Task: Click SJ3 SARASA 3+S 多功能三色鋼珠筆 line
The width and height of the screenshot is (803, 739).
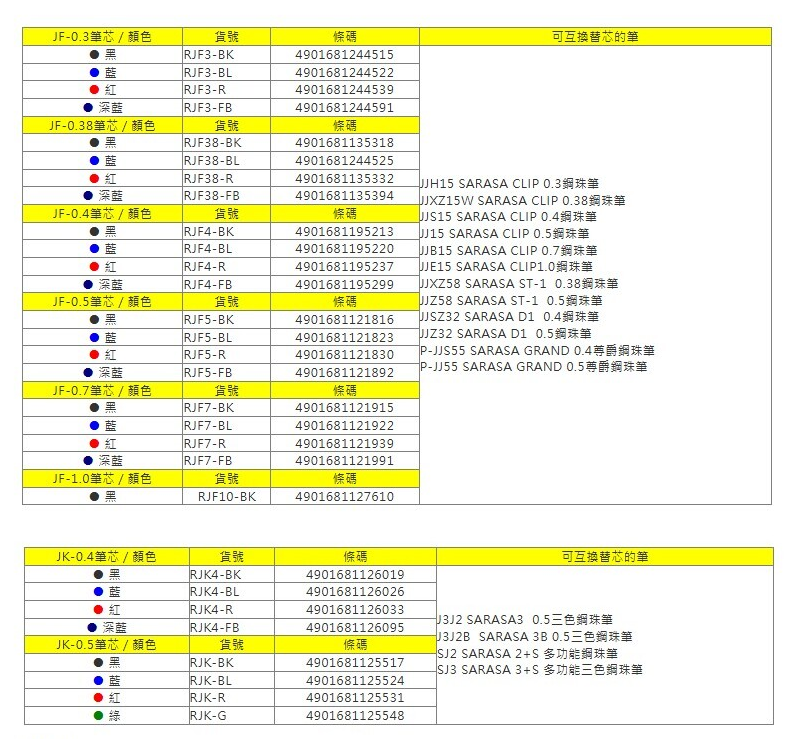Action: [x=540, y=670]
